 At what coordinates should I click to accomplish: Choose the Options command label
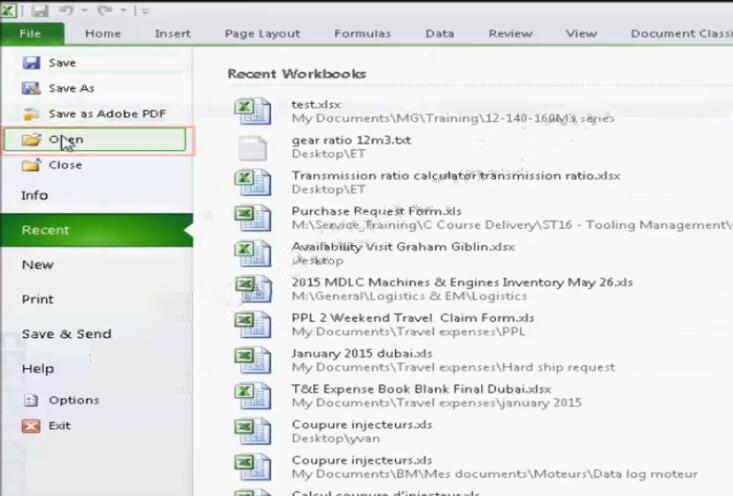click(74, 400)
